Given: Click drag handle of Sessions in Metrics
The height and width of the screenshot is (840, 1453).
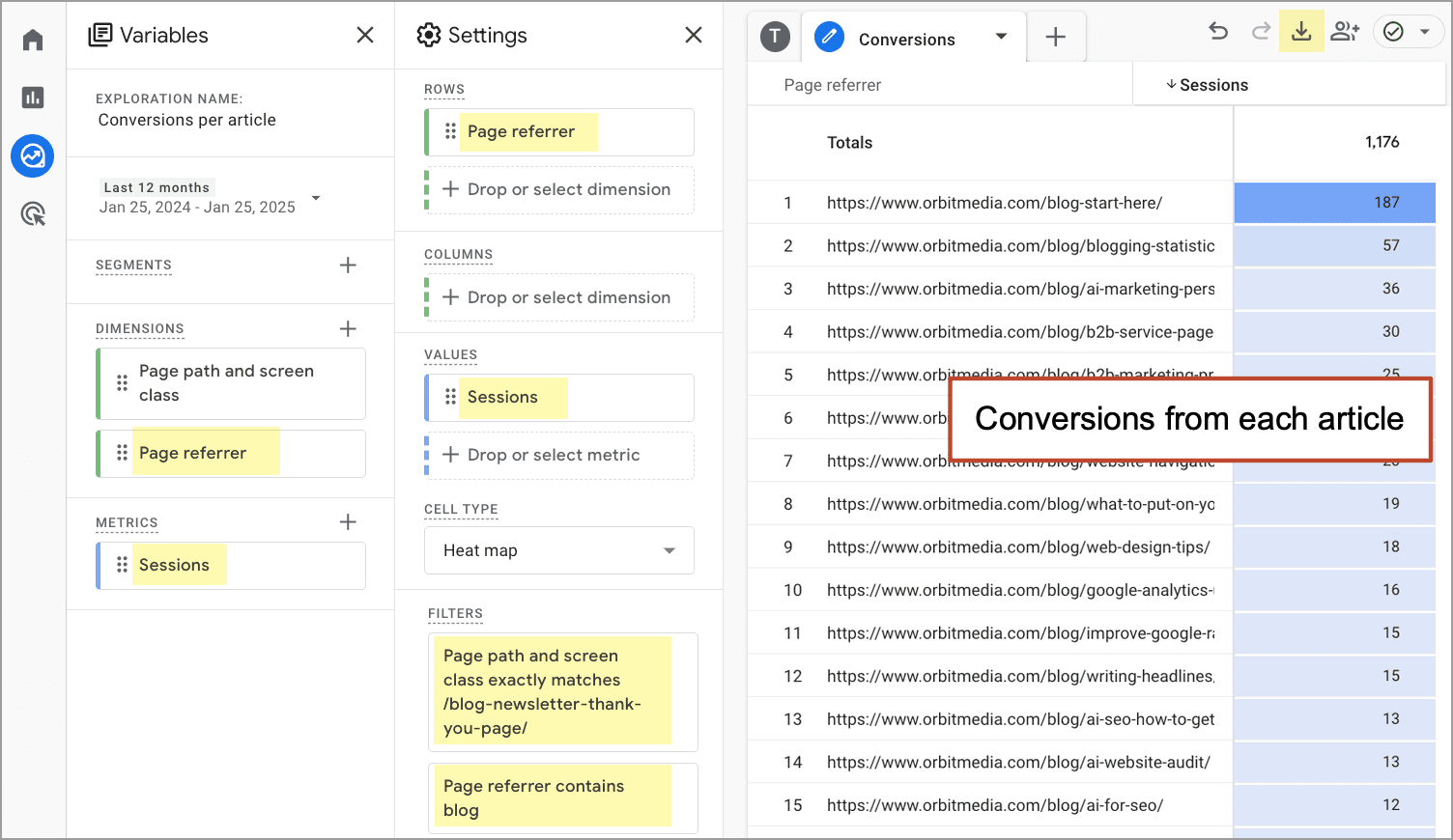Looking at the screenshot, I should (x=122, y=565).
